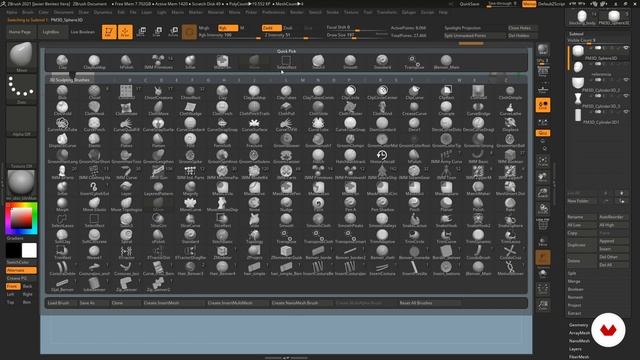This screenshot has width=640, height=360.
Task: Select the ClipCircleCenter brush
Action: pos(382,92)
